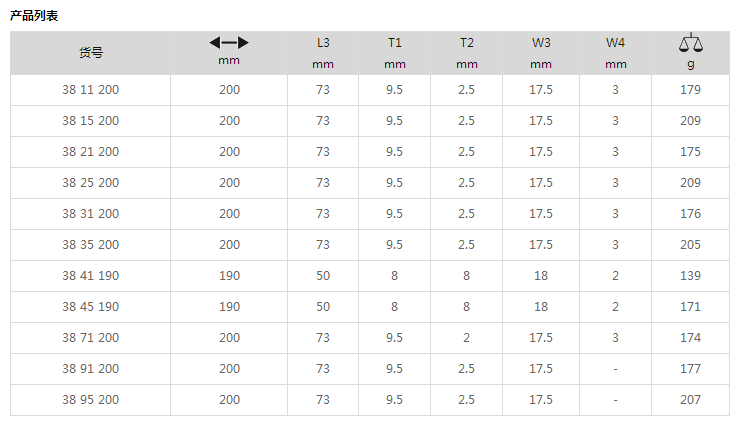The image size is (740, 436).
Task: Click the T1 column header
Action: click(x=395, y=43)
